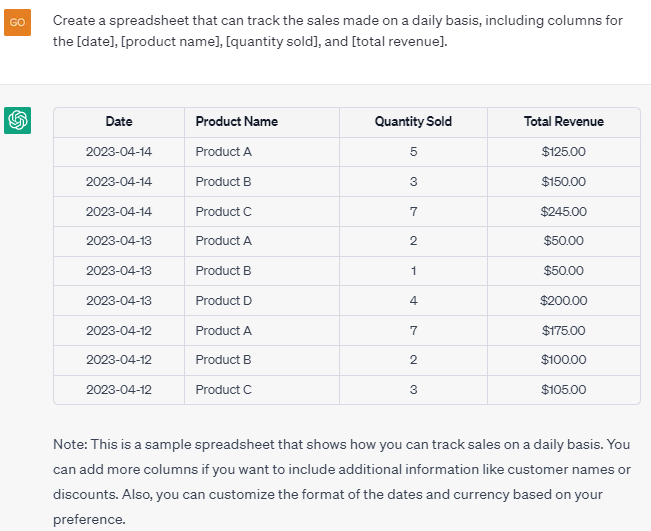Click the $125.00 revenue cell
The height and width of the screenshot is (531, 651).
(x=564, y=152)
